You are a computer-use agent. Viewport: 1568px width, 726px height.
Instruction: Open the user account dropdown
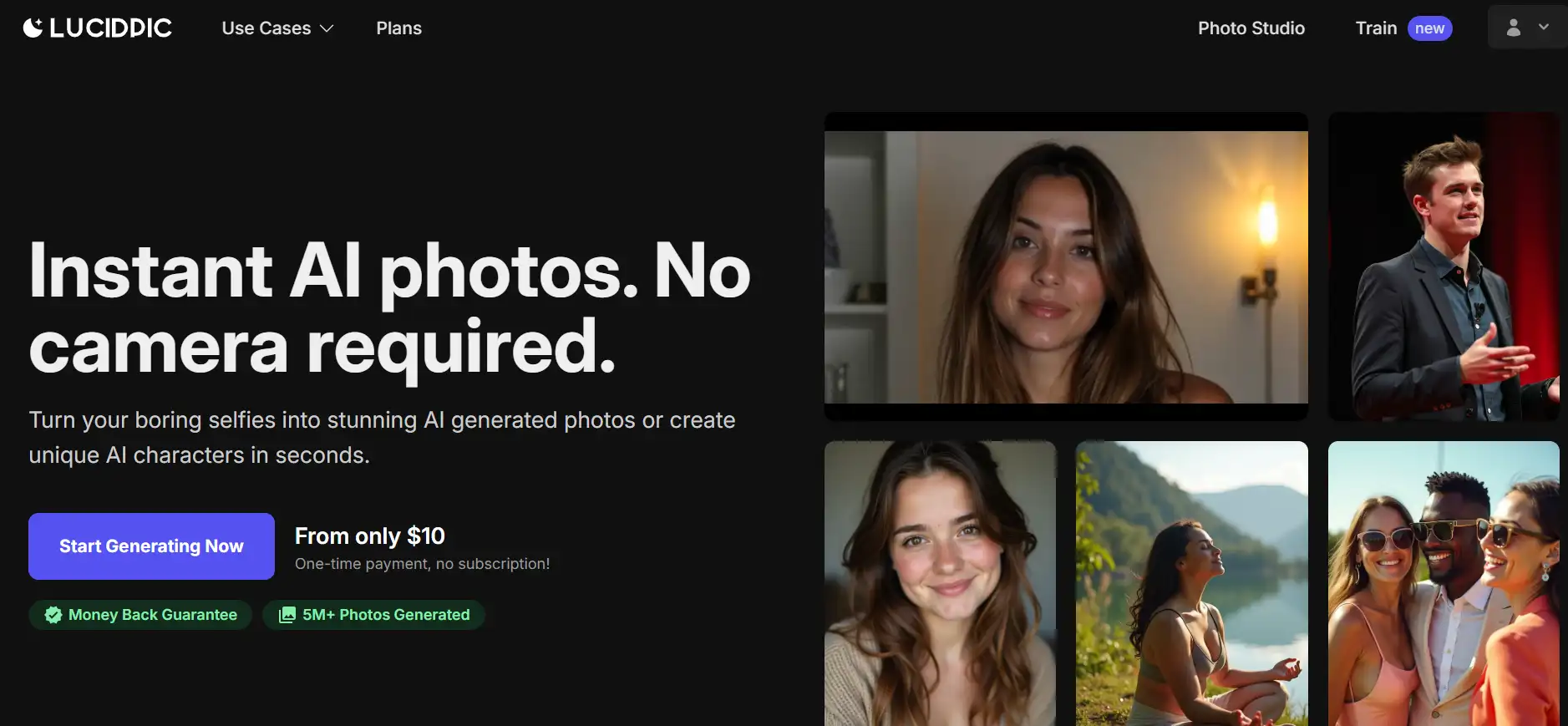click(x=1527, y=28)
